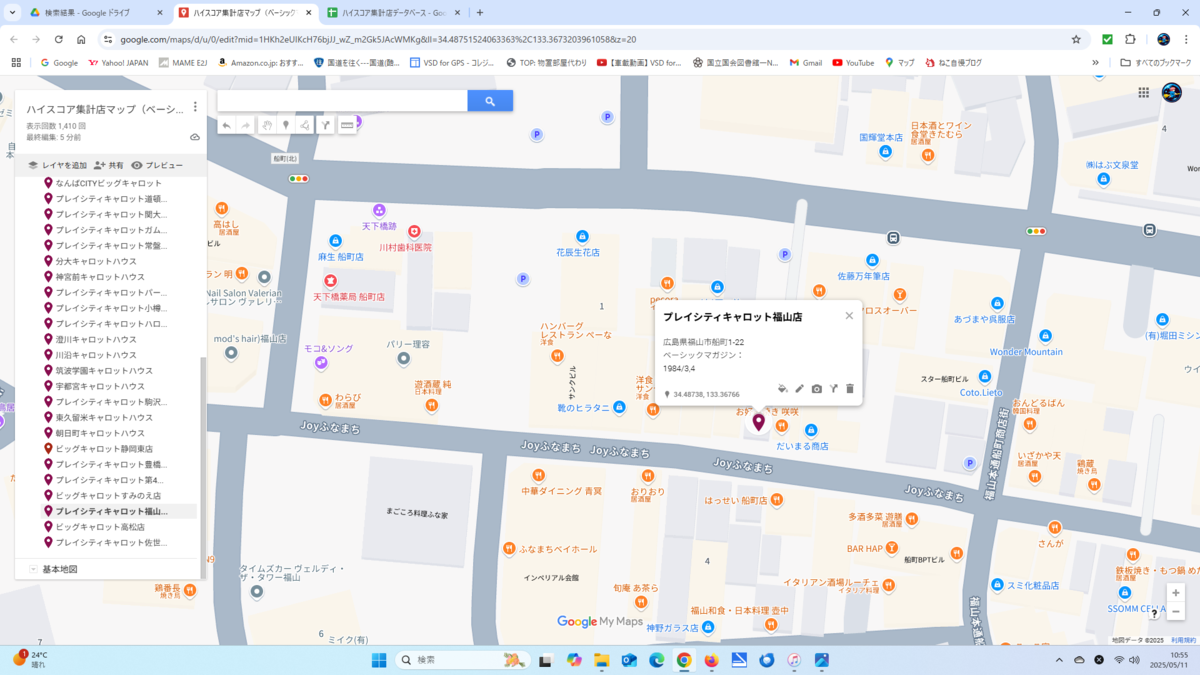Open Chrome extensions puzzle icon
1200x675 pixels.
[x=1131, y=40]
